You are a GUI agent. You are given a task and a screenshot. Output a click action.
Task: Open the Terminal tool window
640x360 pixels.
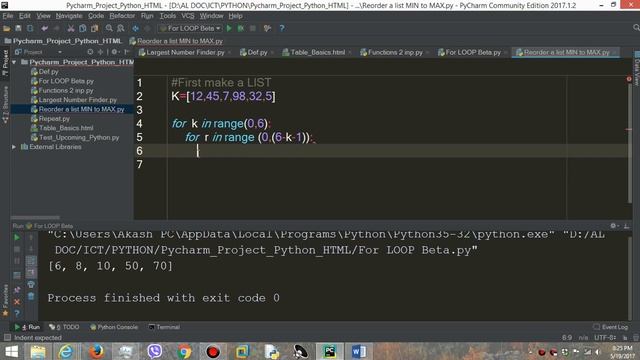[164, 327]
